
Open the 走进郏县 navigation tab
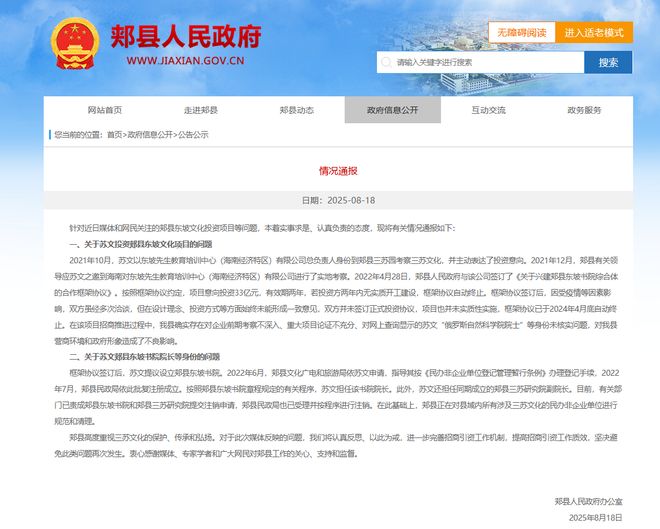(200, 110)
